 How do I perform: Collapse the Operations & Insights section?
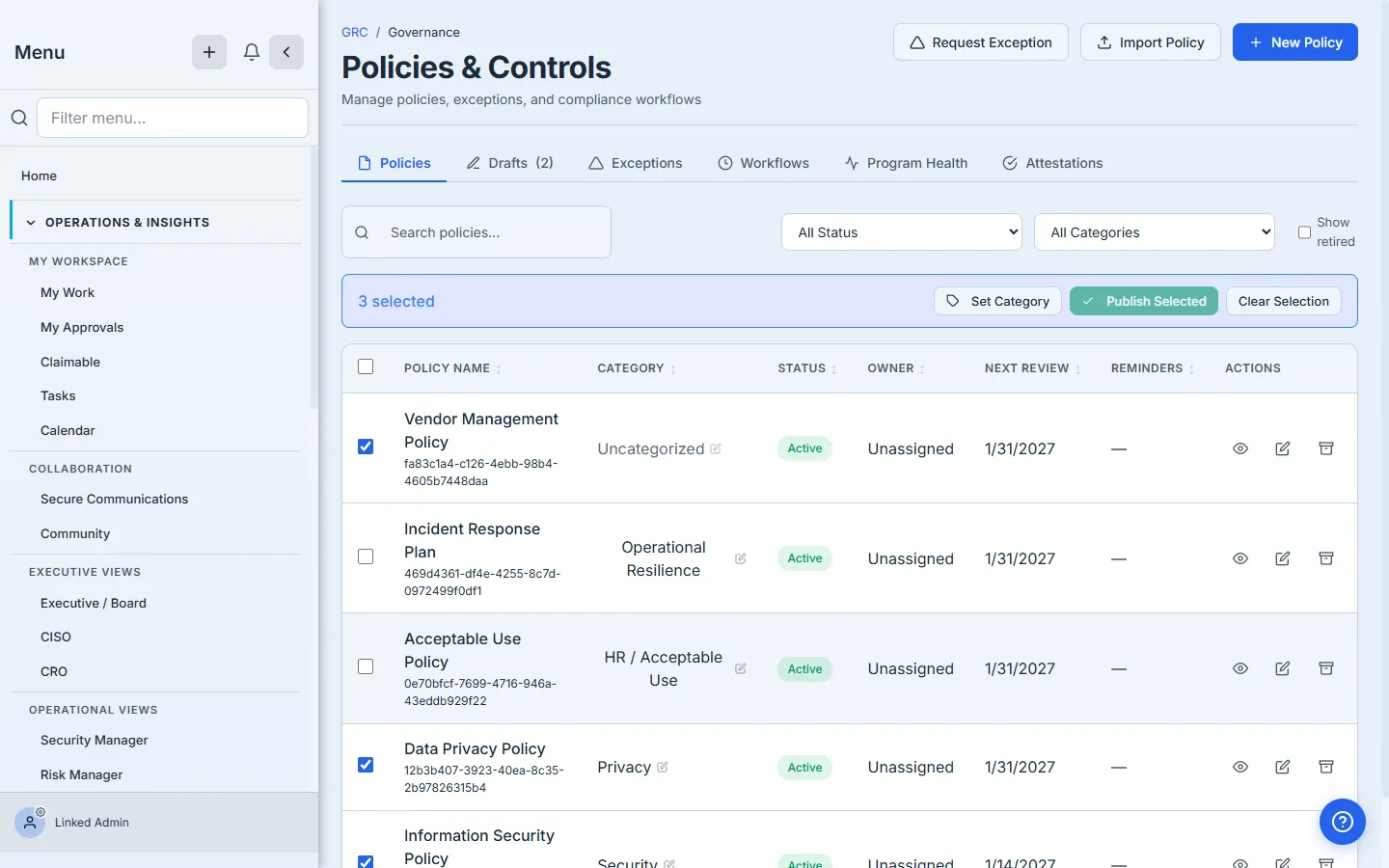[x=156, y=222]
